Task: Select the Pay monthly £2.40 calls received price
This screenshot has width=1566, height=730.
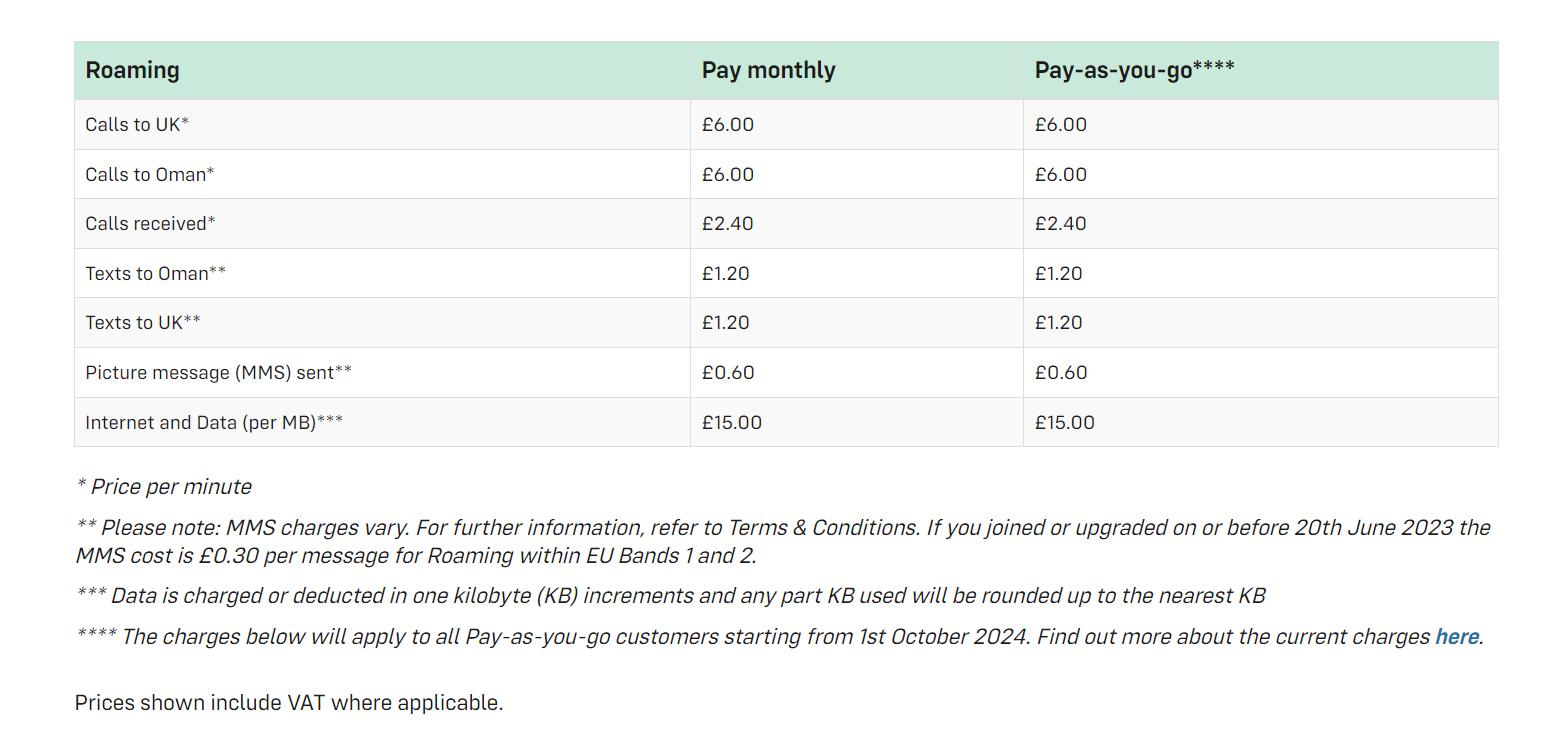Action: coord(728,224)
